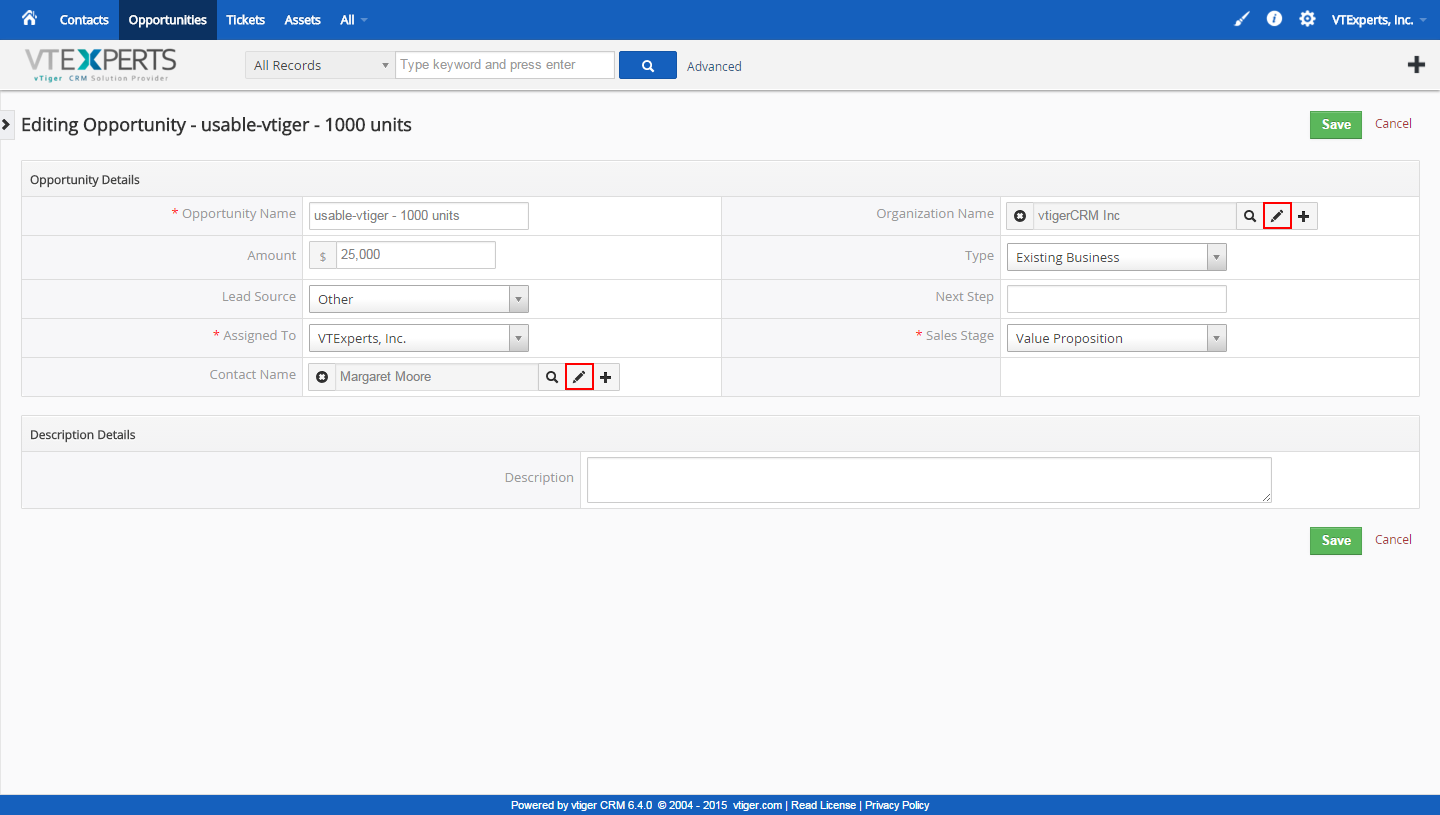1440x815 pixels.
Task: Open the Assigned To dropdown
Action: (418, 338)
